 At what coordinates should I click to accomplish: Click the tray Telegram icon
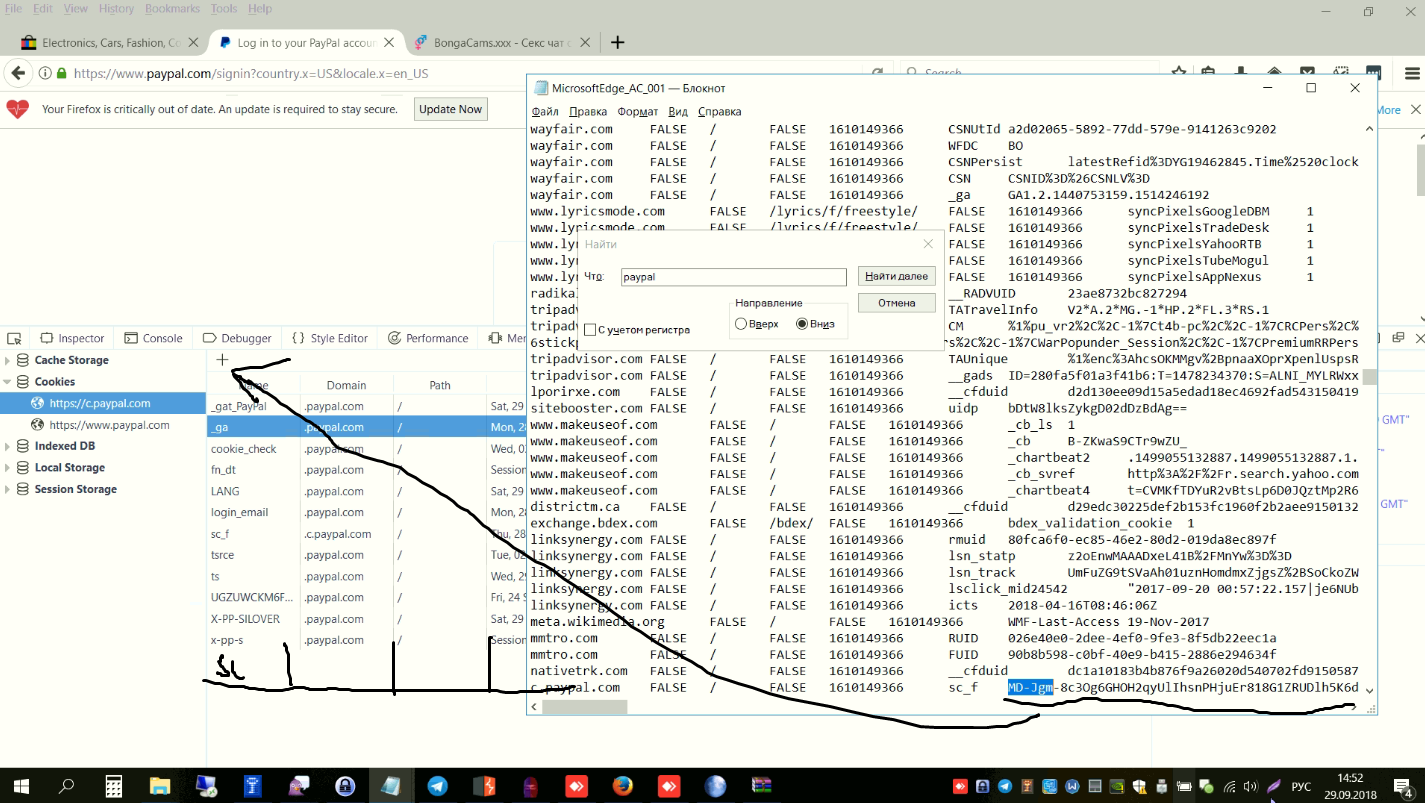pyautogui.click(x=1004, y=786)
